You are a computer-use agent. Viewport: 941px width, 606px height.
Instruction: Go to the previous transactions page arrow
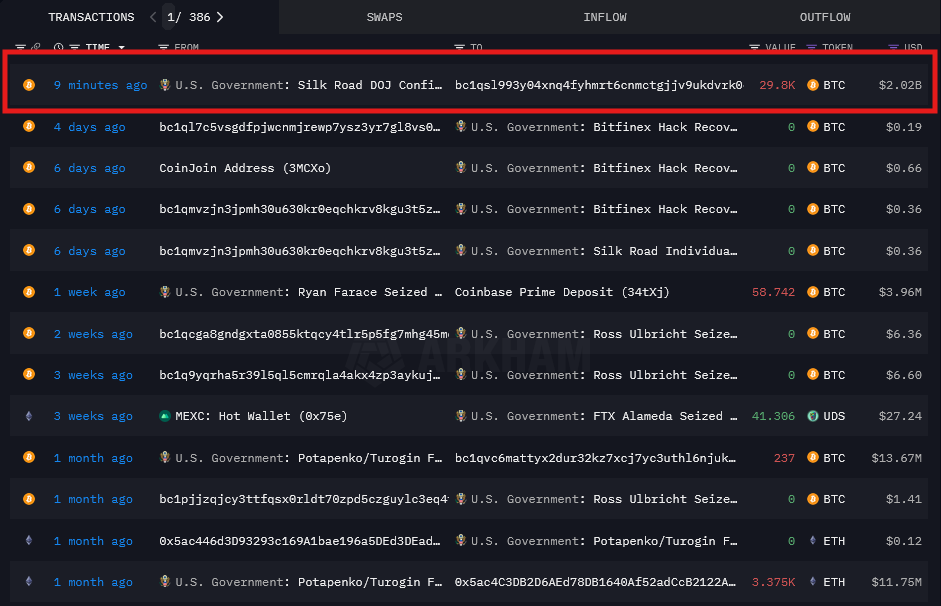153,17
